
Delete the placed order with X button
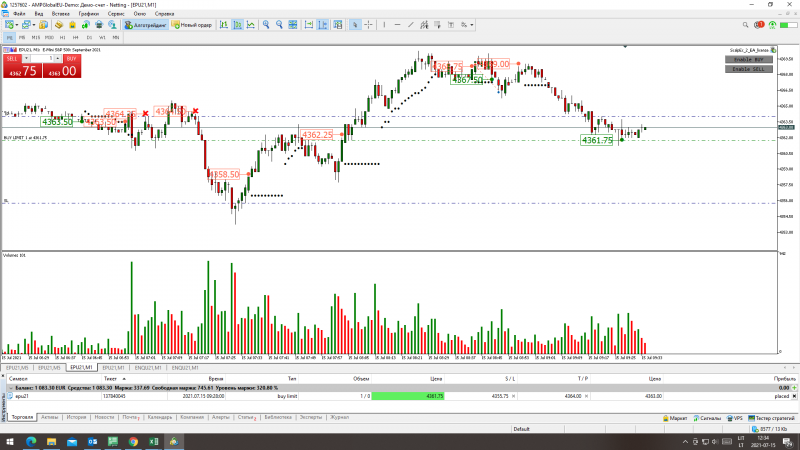(794, 396)
